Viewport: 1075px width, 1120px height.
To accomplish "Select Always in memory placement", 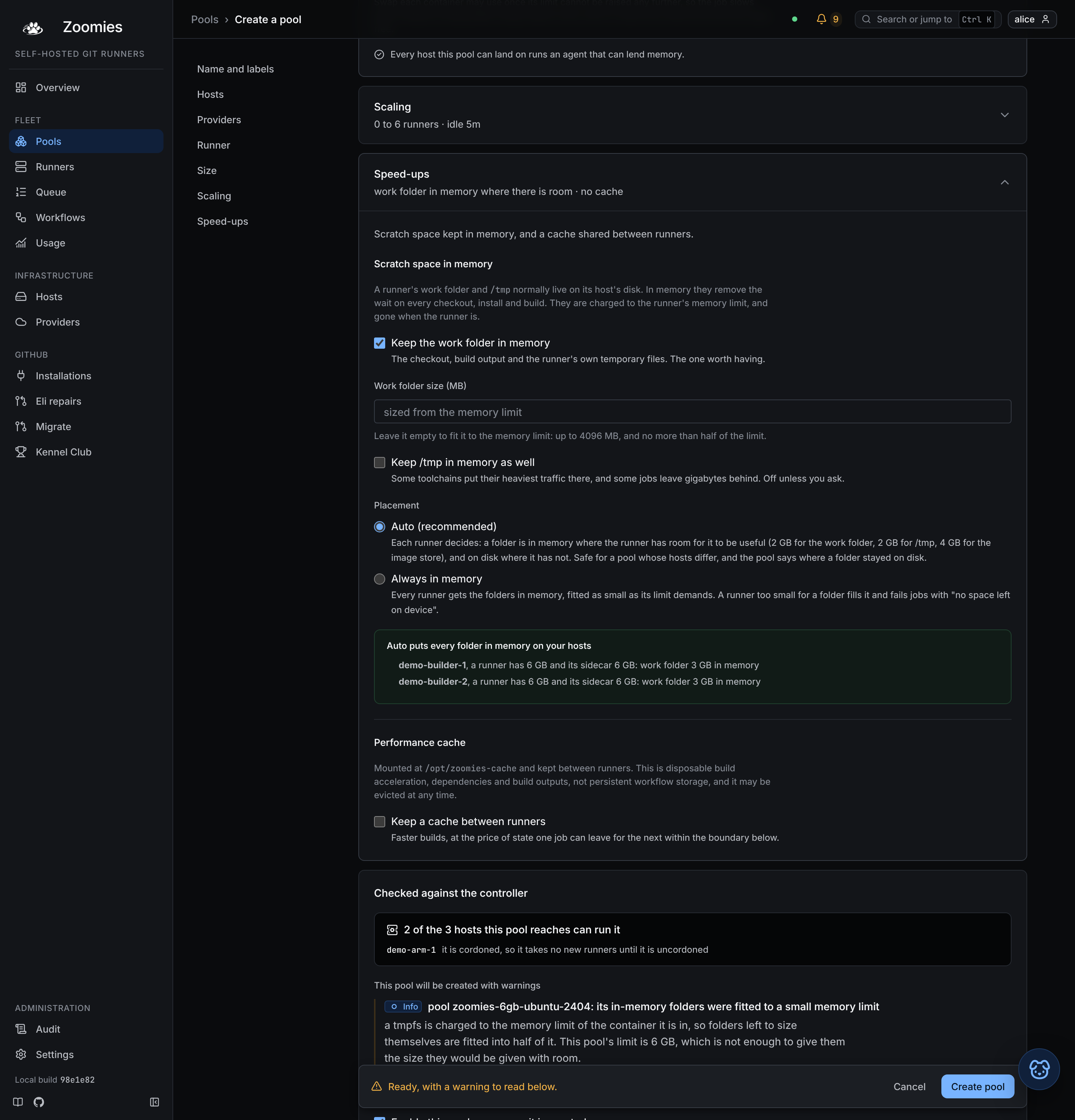I will (x=379, y=579).
